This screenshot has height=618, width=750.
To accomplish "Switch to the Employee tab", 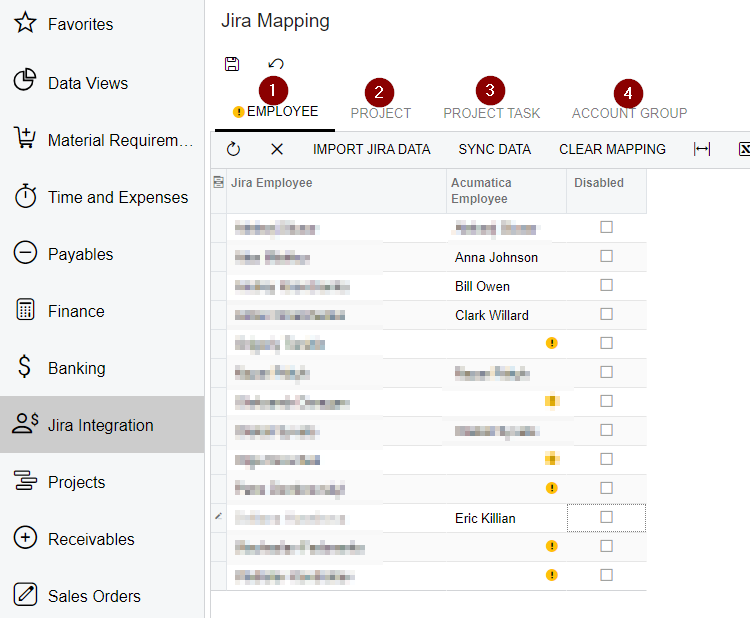I will 282,111.
